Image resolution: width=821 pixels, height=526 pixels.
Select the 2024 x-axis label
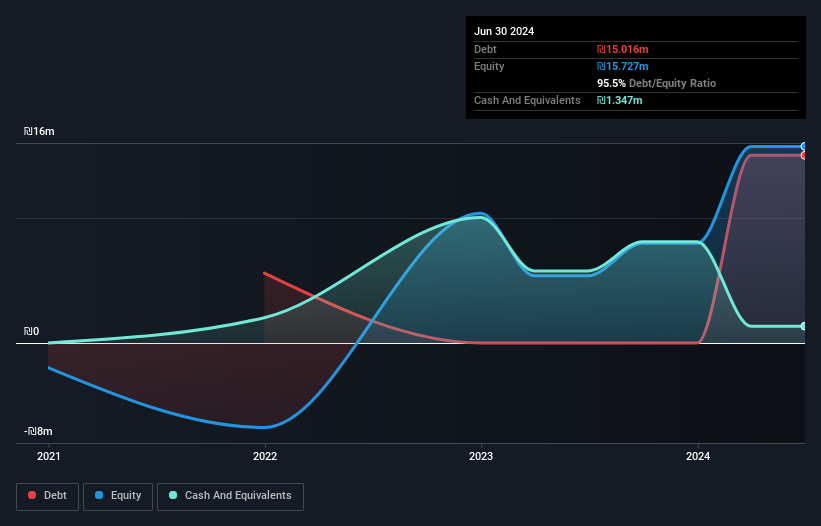(x=698, y=456)
